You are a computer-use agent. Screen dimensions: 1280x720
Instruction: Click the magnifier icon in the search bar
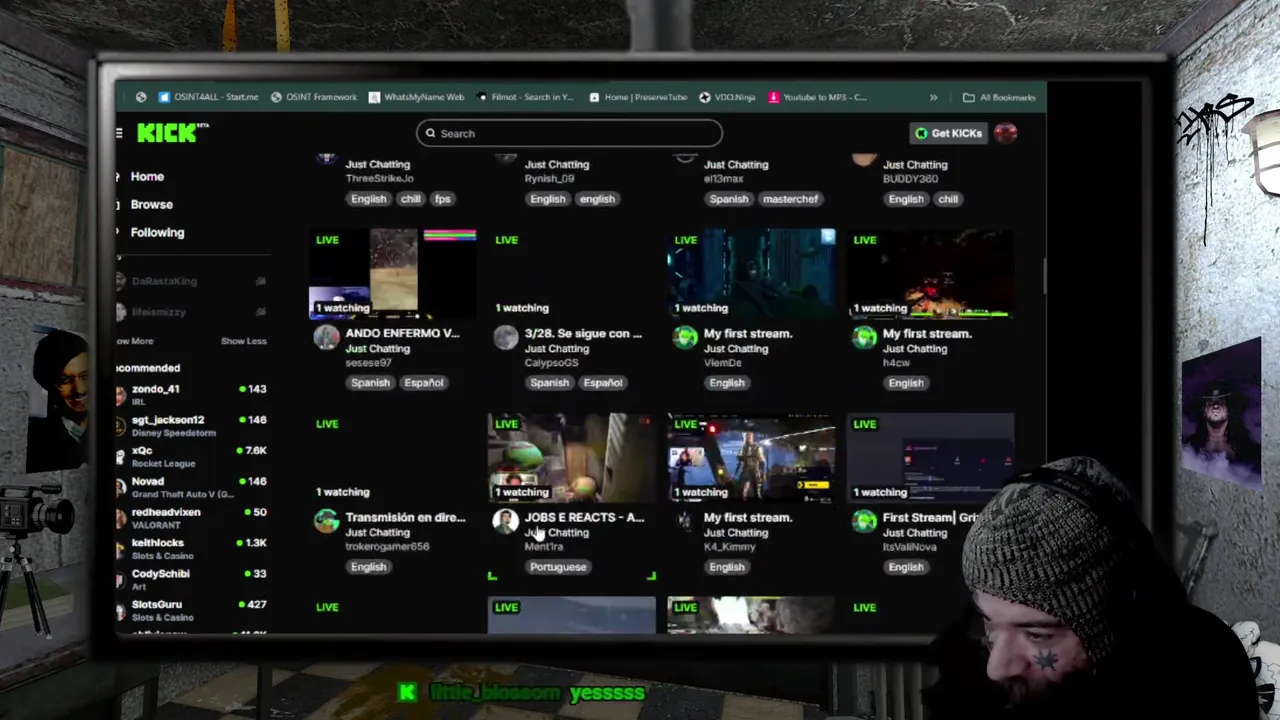(x=431, y=133)
